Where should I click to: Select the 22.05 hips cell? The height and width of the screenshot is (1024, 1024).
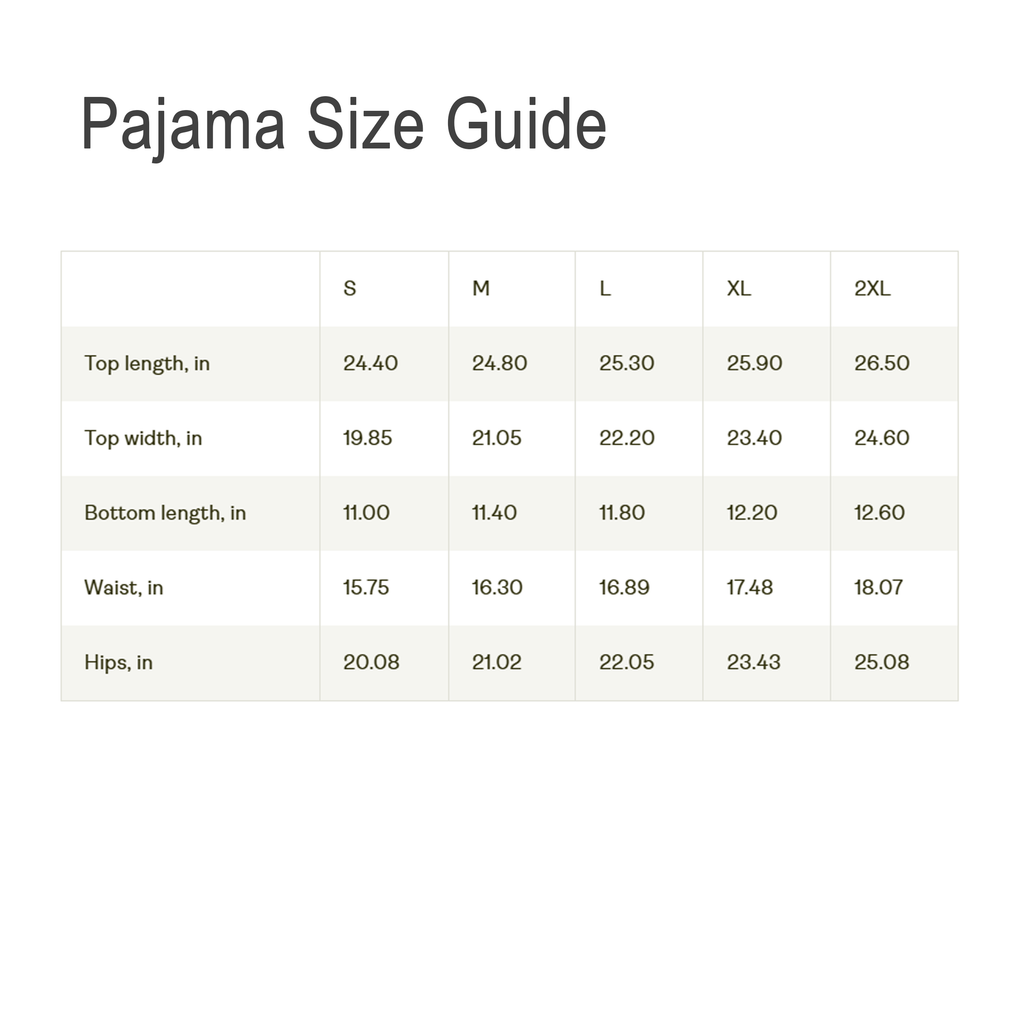(x=627, y=662)
